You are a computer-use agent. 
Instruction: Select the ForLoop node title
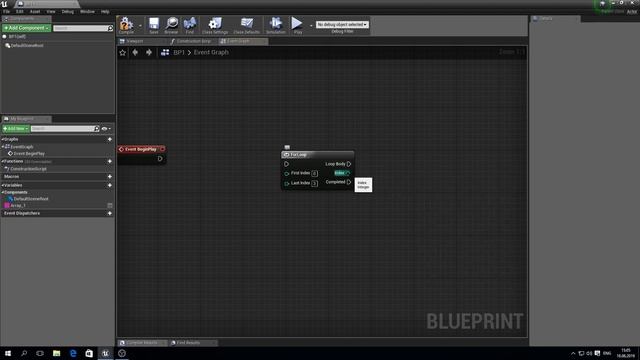(298, 155)
